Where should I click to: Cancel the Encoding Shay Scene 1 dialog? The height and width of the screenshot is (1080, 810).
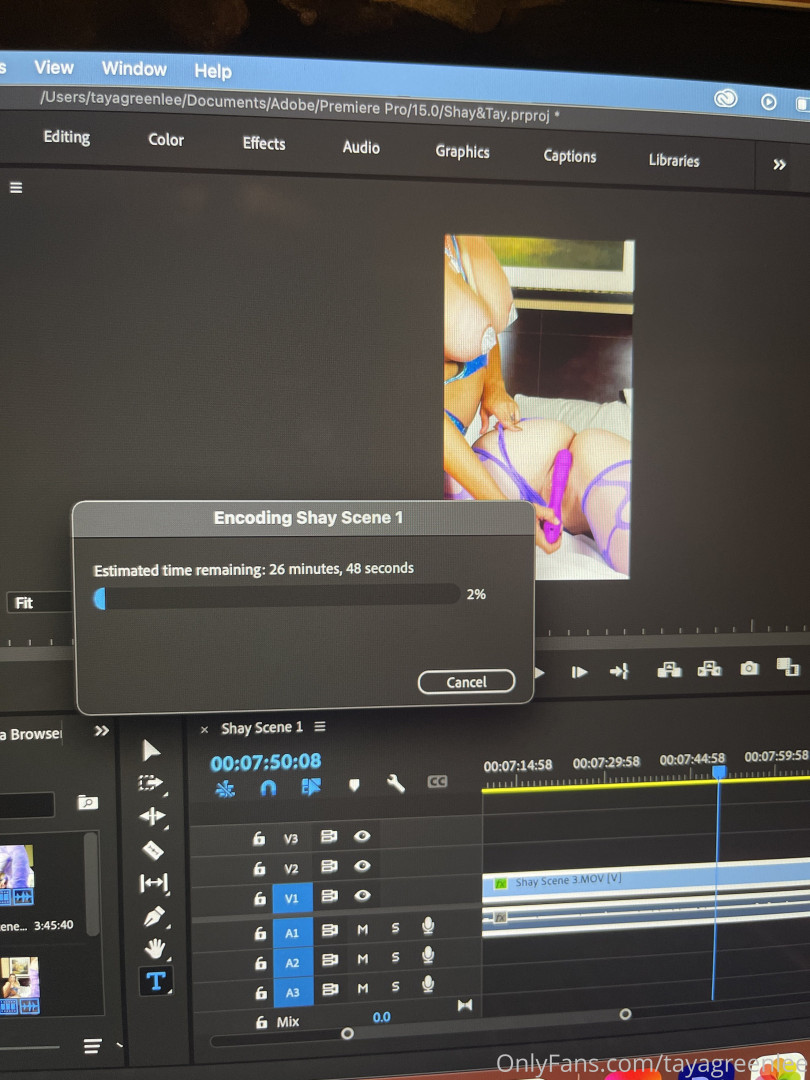(466, 682)
